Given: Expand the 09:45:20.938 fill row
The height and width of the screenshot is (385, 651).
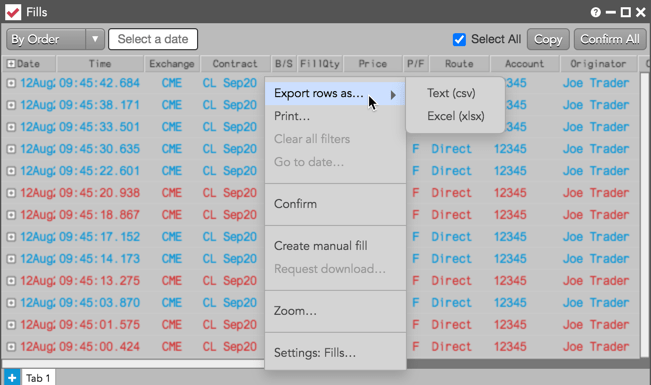Looking at the screenshot, I should pyautogui.click(x=11, y=193).
